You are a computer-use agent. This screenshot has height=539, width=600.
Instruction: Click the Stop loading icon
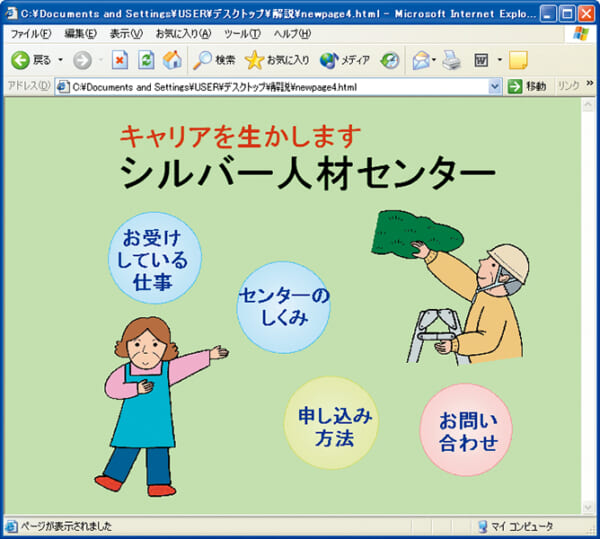(120, 60)
